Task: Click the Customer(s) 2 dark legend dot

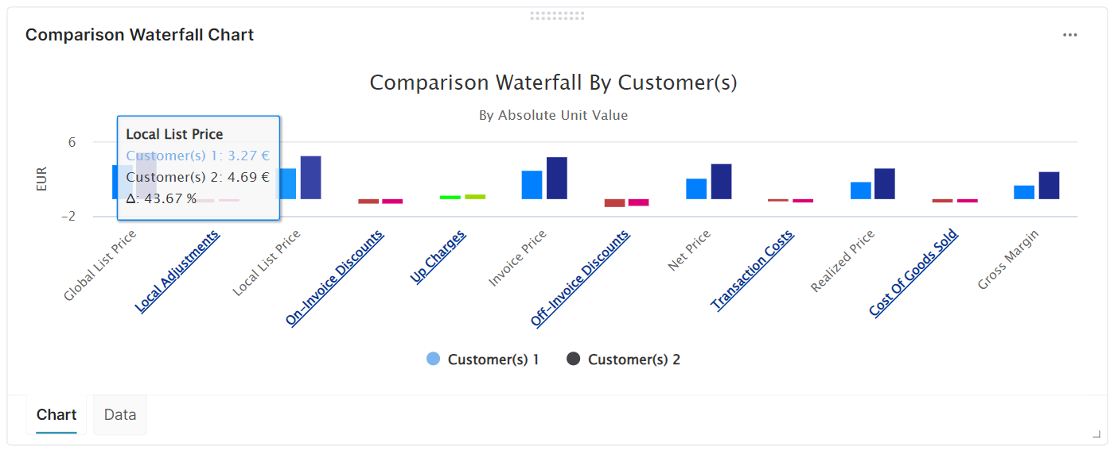Action: point(574,359)
